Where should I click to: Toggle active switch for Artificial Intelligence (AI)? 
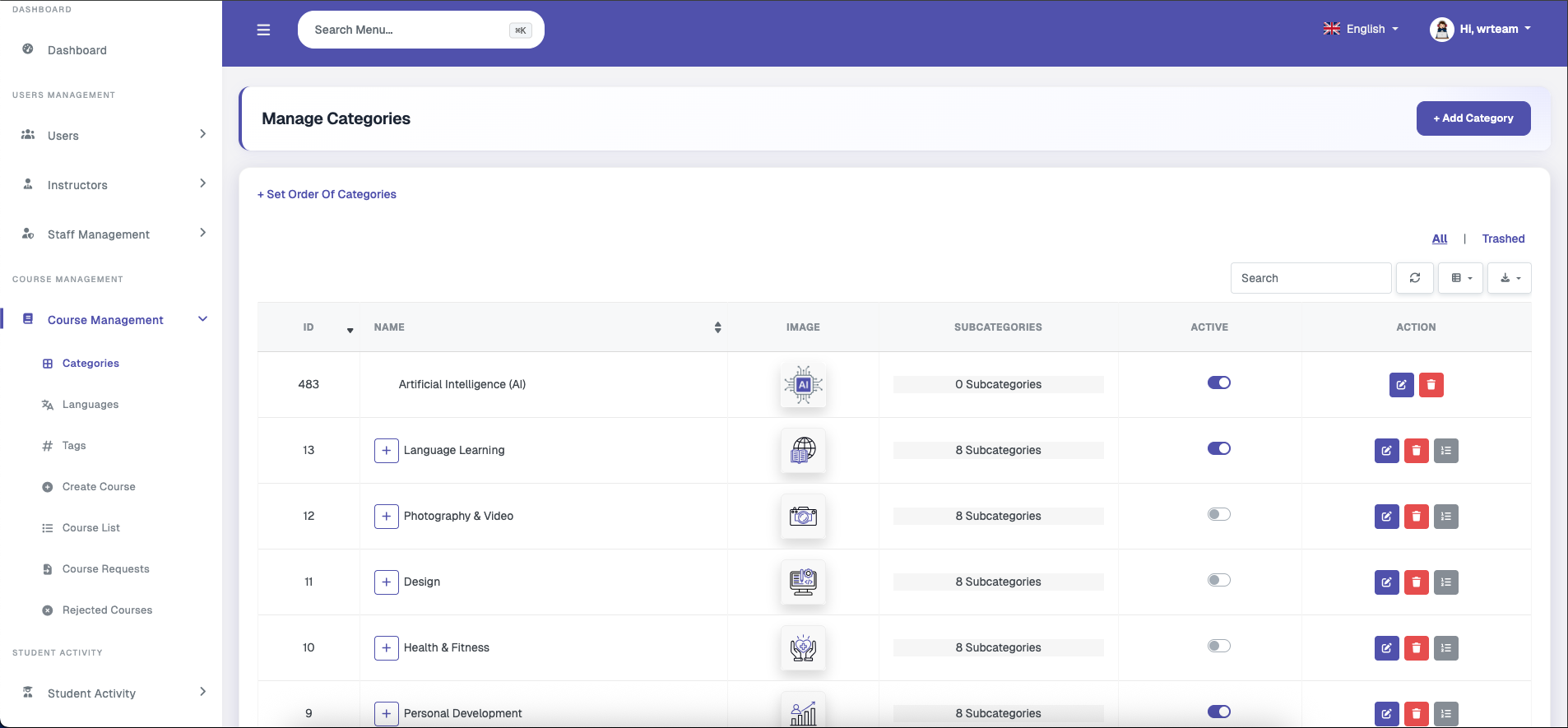[1218, 383]
